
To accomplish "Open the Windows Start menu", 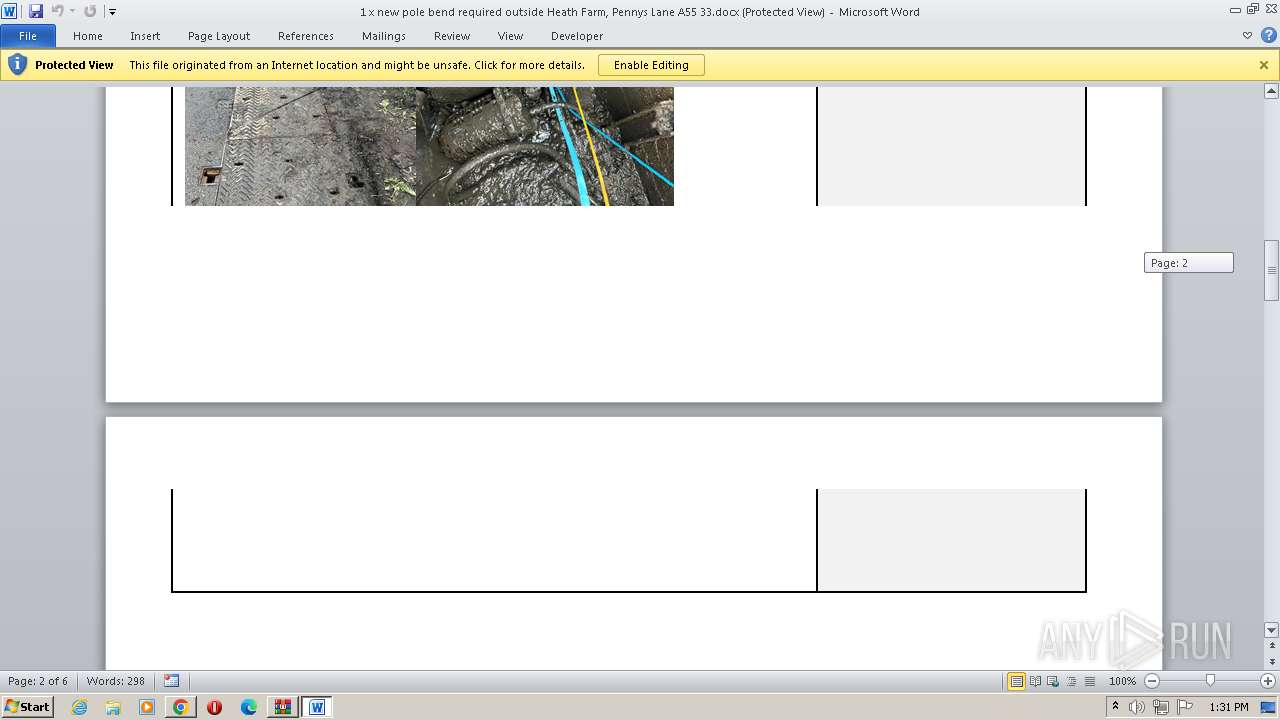I will tap(27, 707).
